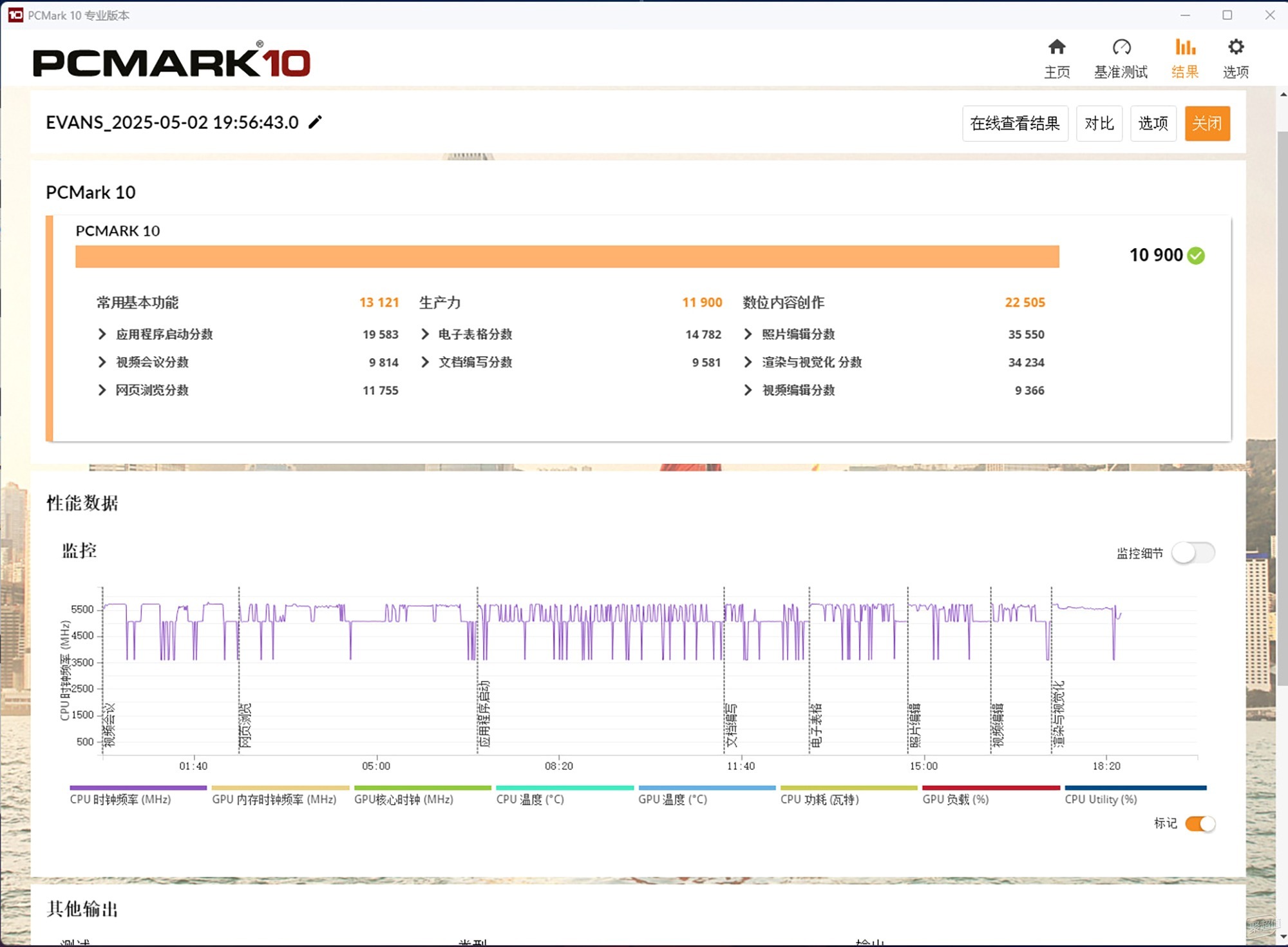Click the 生产力 score 11 900

click(x=702, y=302)
